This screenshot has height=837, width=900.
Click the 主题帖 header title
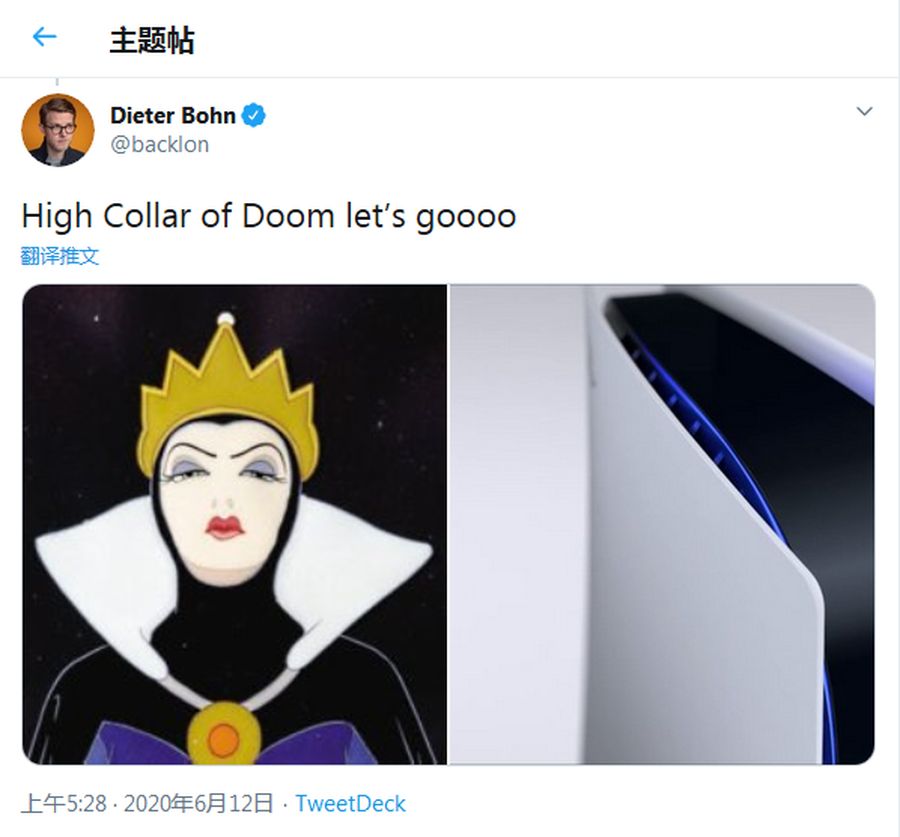point(152,40)
